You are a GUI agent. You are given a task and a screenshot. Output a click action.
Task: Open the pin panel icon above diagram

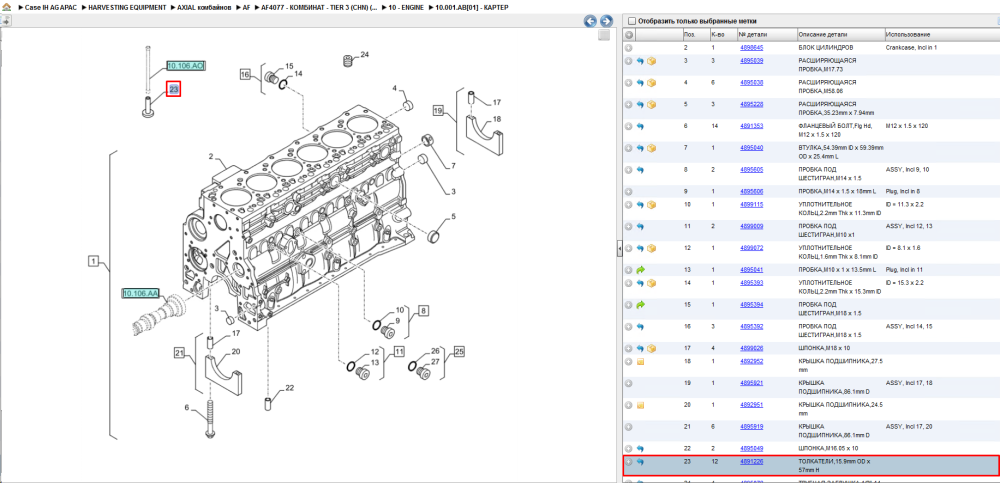click(x=5, y=20)
